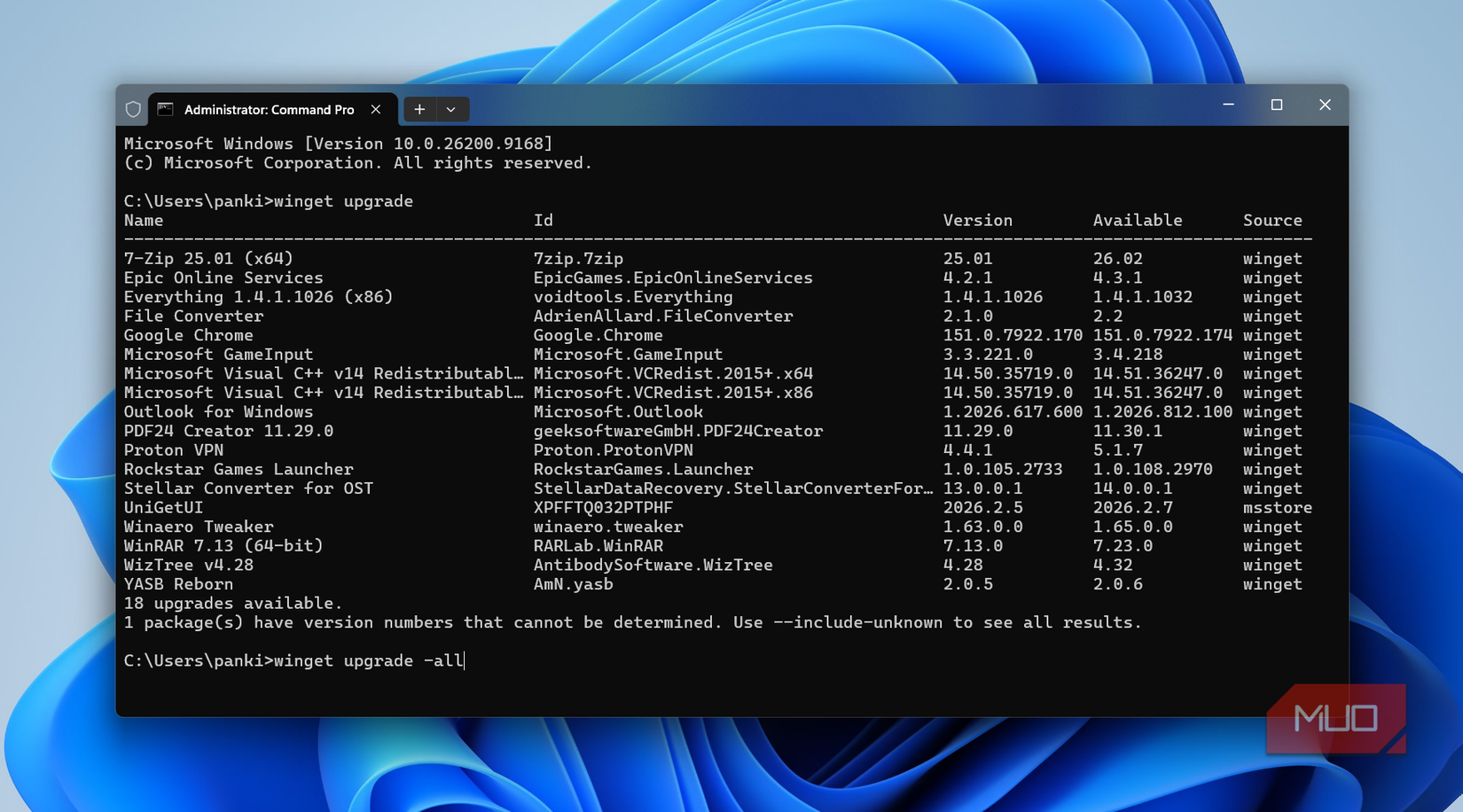Click 'msstore' source for UniGetUI

[1277, 507]
